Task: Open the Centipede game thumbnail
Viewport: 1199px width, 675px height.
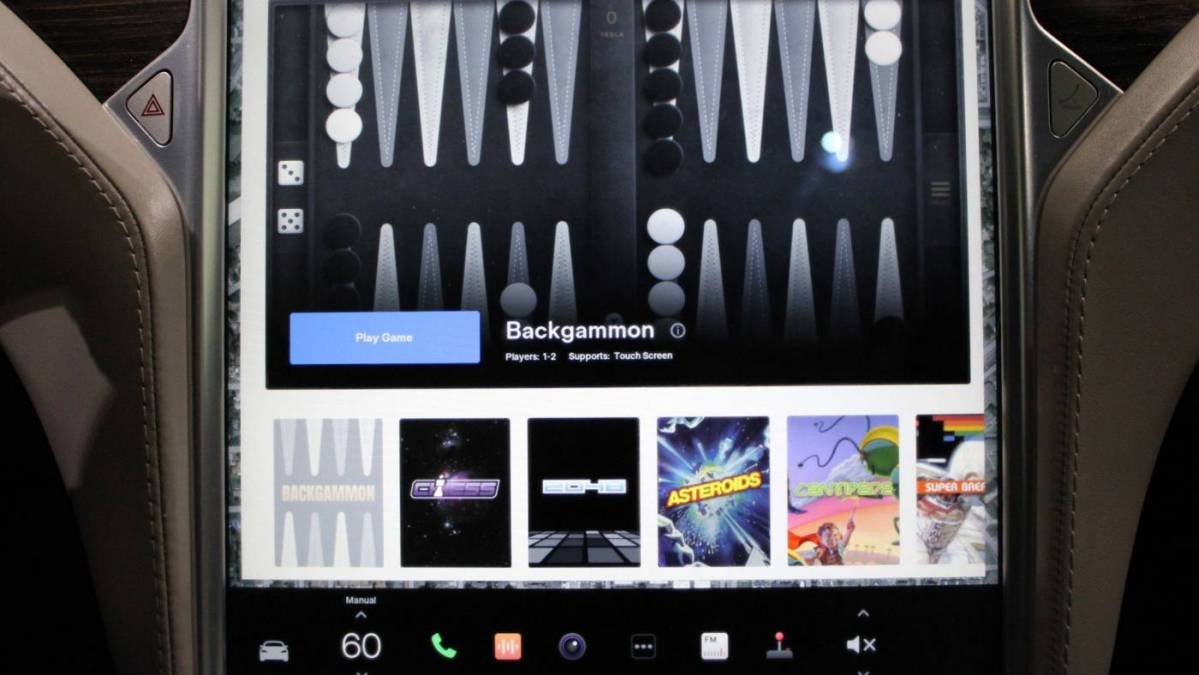Action: [x=843, y=490]
